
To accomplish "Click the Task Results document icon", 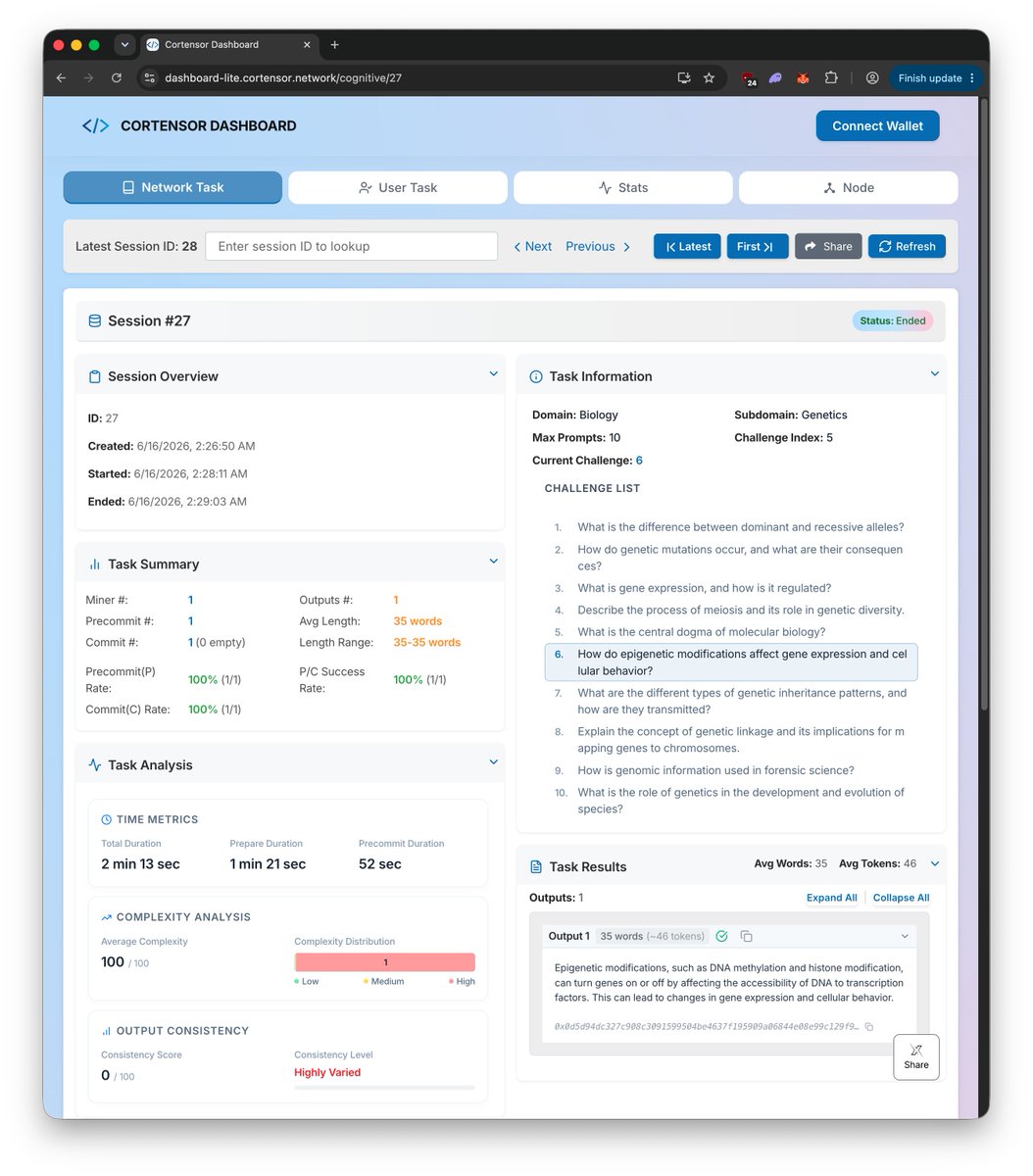I will click(536, 867).
